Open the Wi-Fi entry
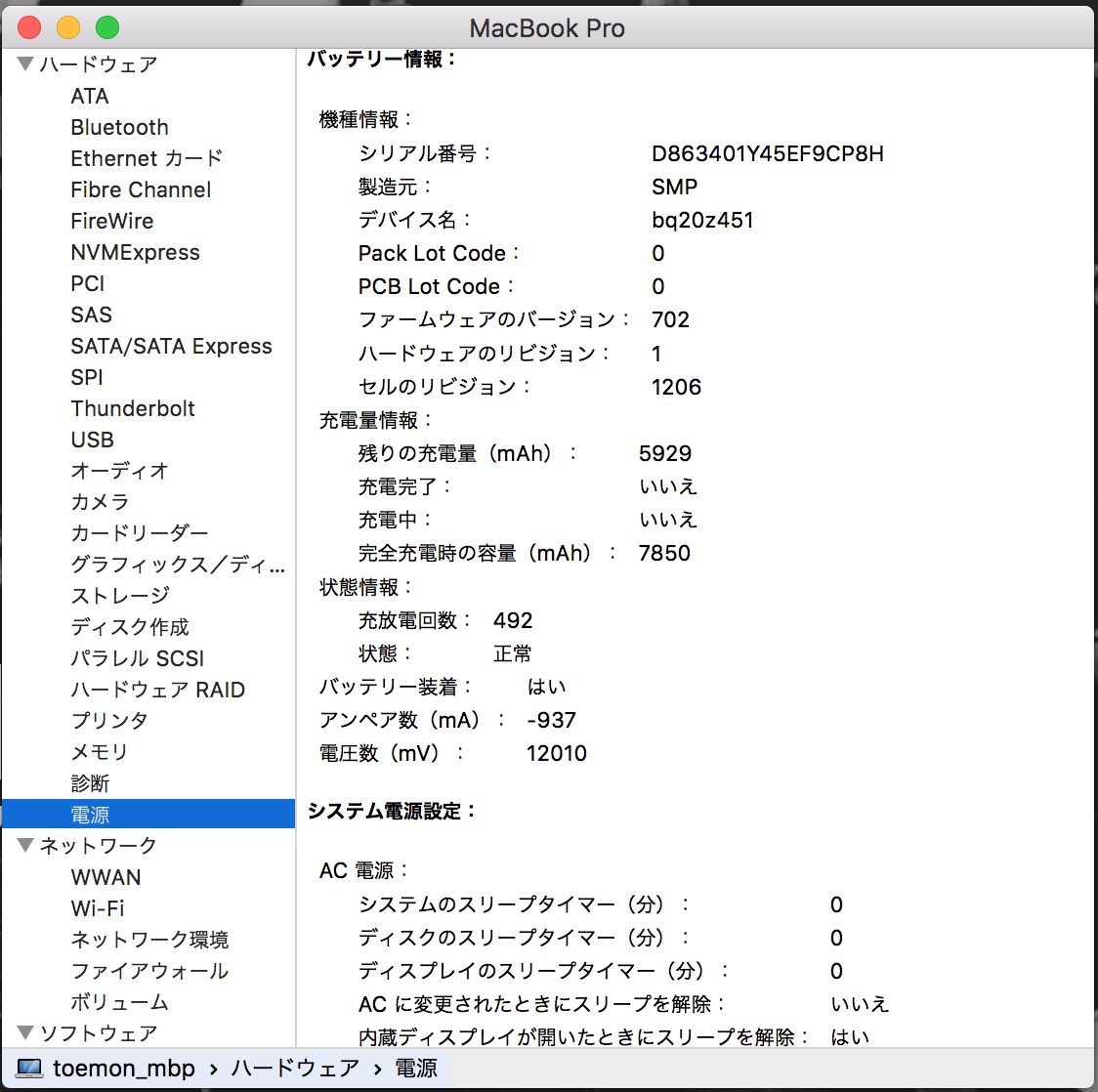The height and width of the screenshot is (1092, 1098). tap(98, 908)
